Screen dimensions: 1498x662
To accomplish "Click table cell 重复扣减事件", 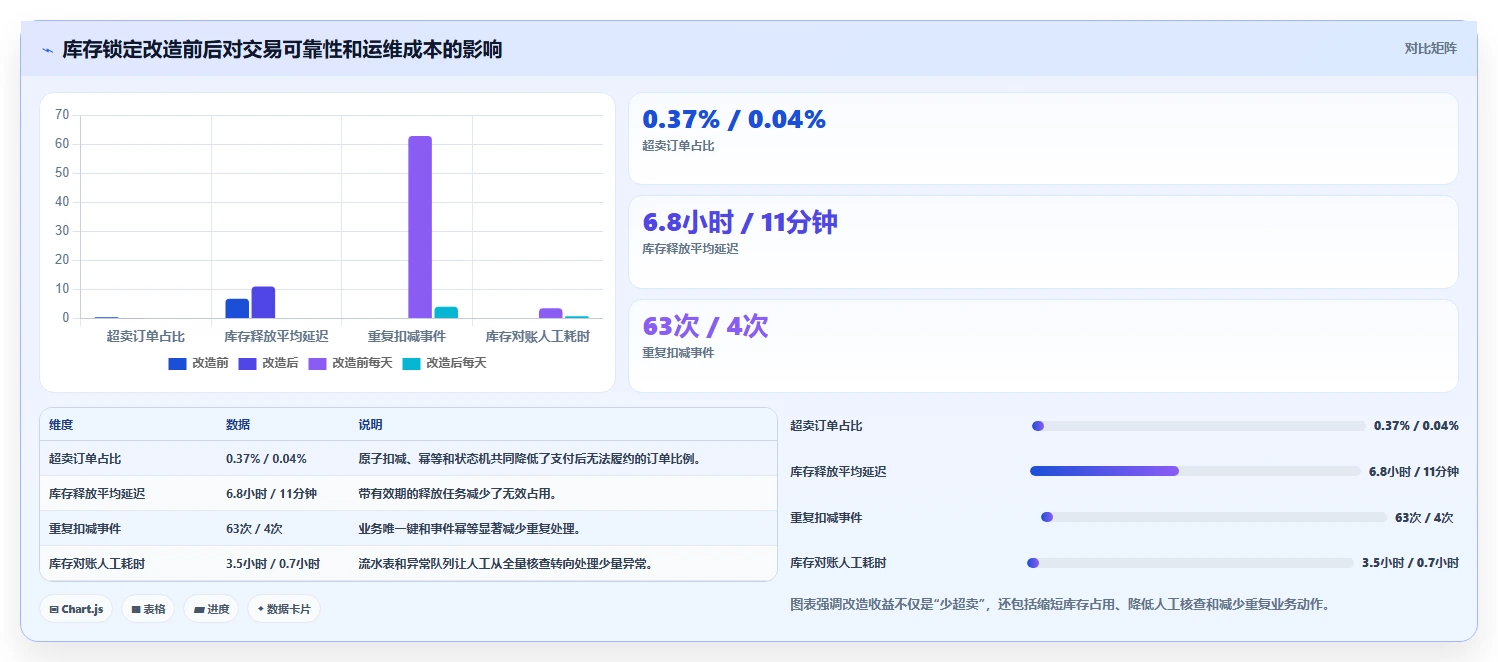I will point(85,529).
